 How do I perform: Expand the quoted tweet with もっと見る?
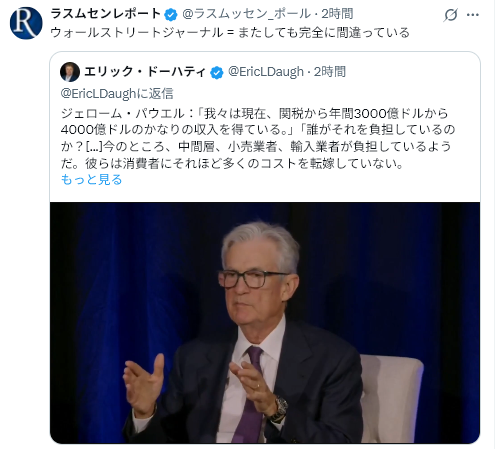point(92,180)
